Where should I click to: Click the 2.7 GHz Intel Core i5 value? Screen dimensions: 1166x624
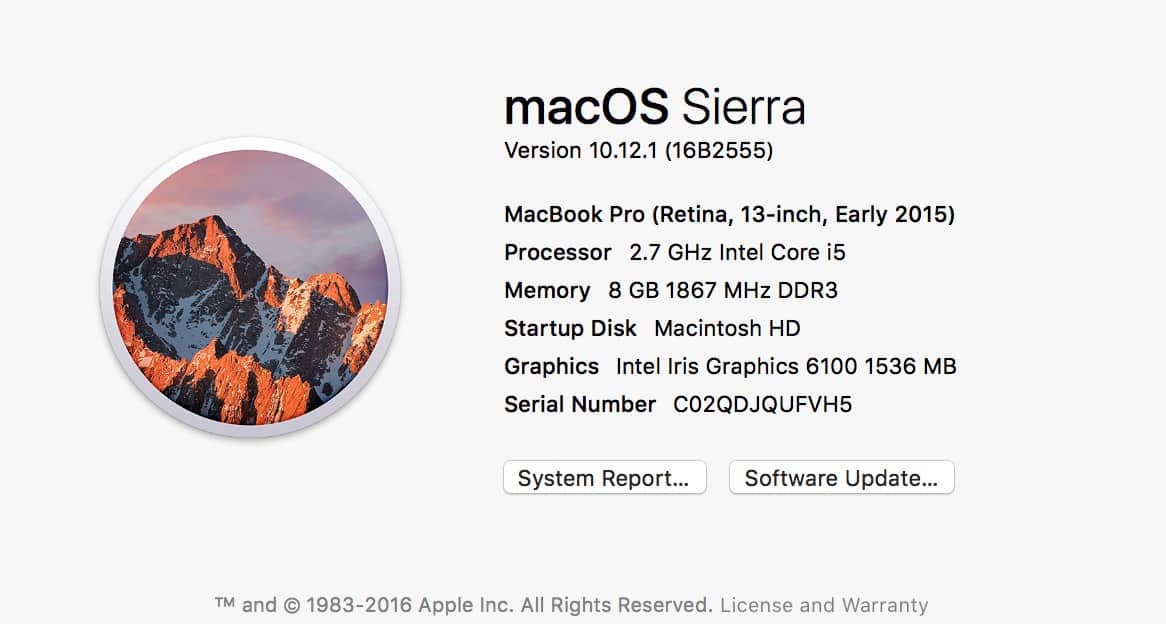click(738, 253)
